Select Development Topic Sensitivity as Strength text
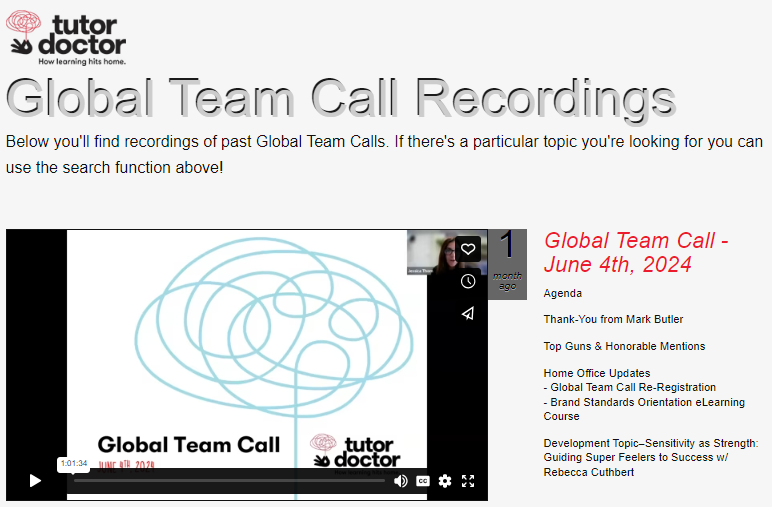 tap(651, 457)
